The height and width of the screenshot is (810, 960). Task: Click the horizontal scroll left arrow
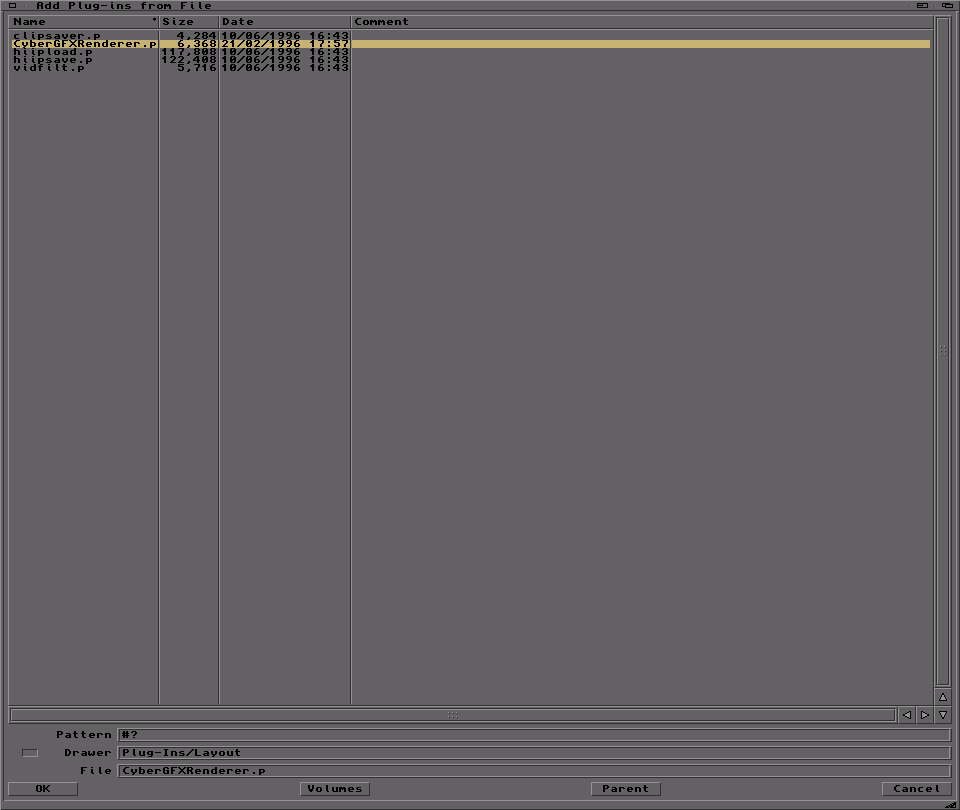click(908, 715)
